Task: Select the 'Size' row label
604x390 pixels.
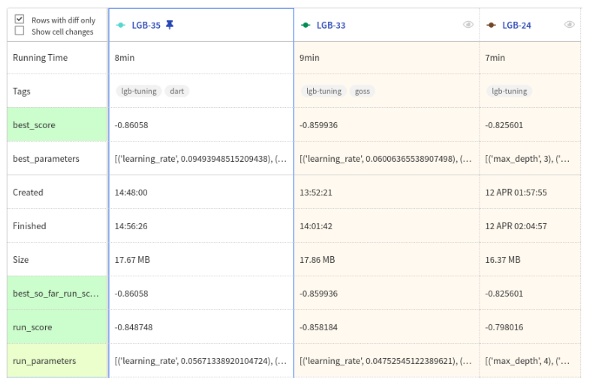Action: coord(21,260)
